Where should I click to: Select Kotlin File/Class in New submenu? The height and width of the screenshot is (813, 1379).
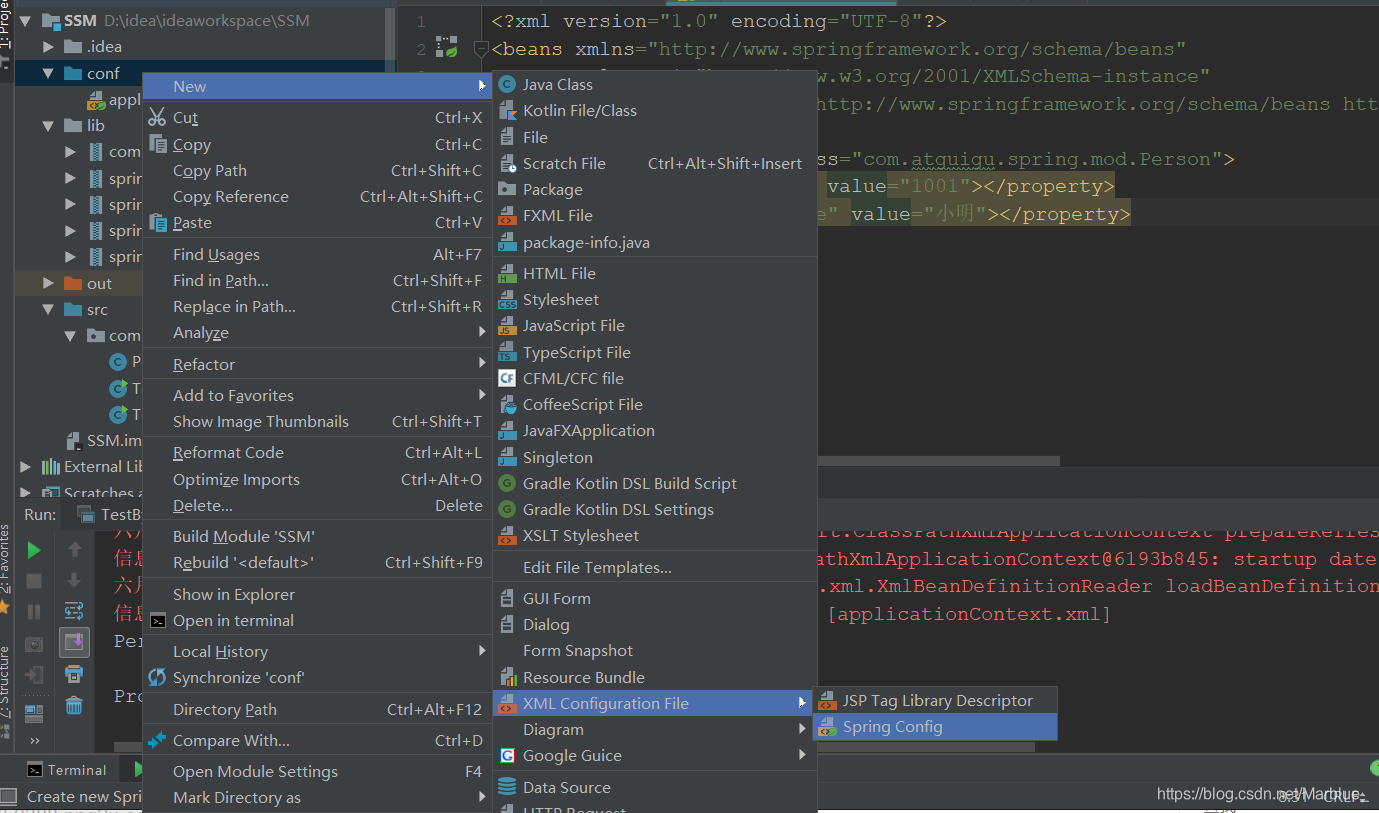pyautogui.click(x=655, y=111)
